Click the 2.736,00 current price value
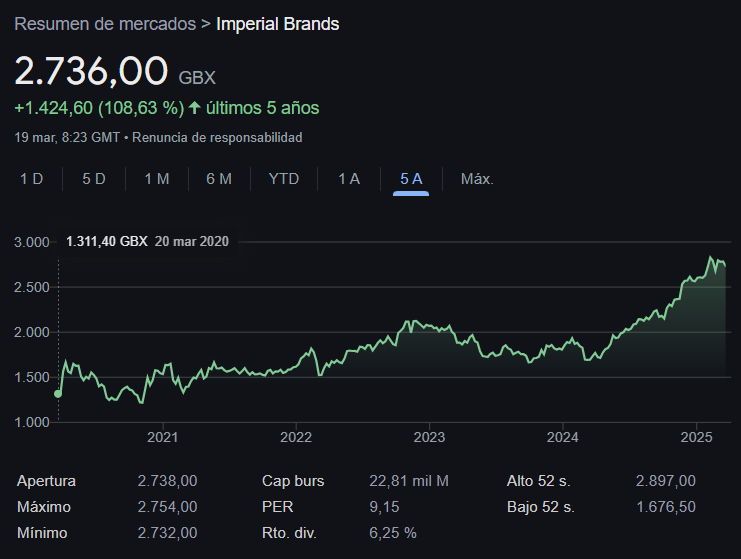The height and width of the screenshot is (559, 741). tap(91, 71)
